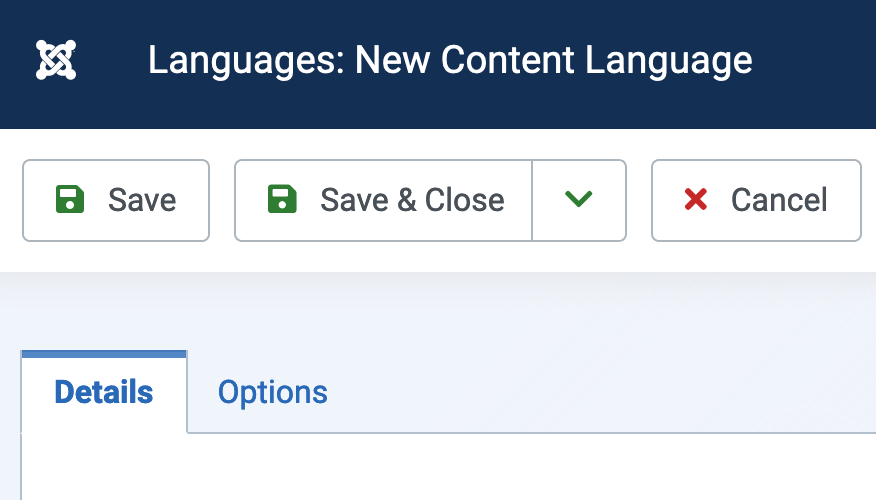
Task: Click the Joomla logo in the header
Action: click(x=56, y=60)
